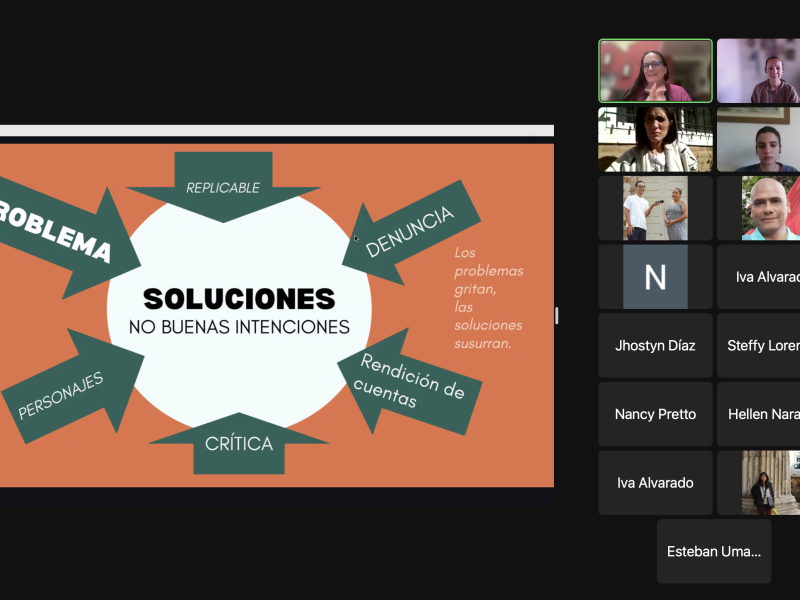Select the bald man in green shirt tile

pos(771,208)
